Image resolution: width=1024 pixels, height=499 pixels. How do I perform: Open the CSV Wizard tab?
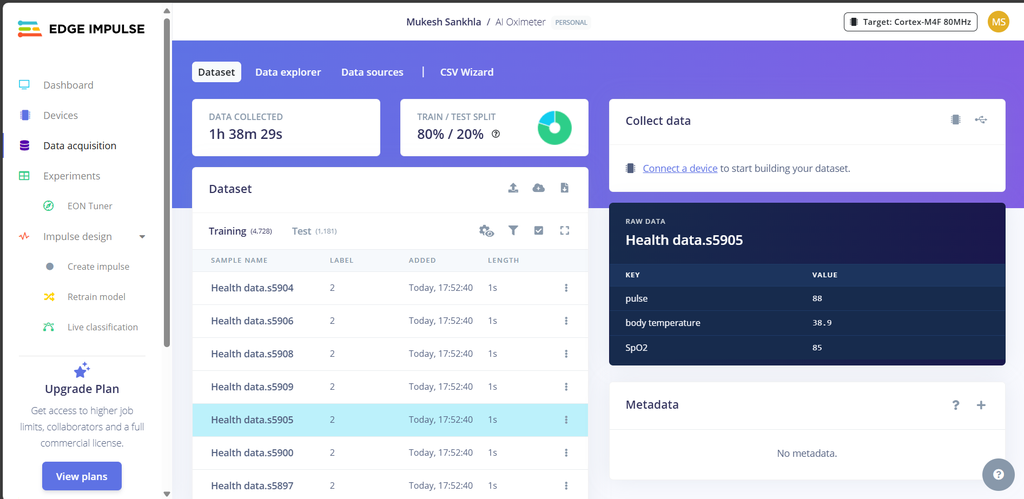(x=467, y=72)
